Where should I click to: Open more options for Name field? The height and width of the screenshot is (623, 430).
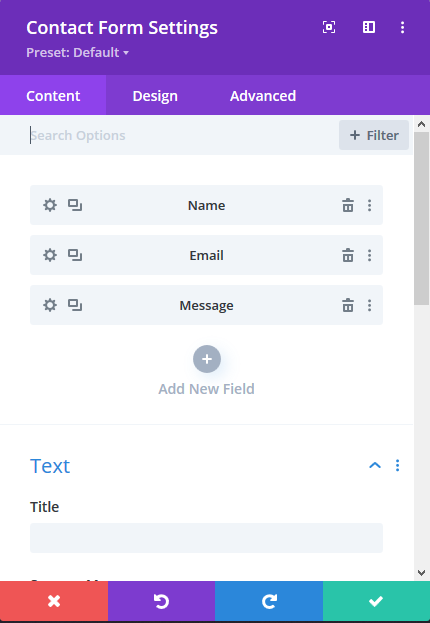click(x=370, y=205)
